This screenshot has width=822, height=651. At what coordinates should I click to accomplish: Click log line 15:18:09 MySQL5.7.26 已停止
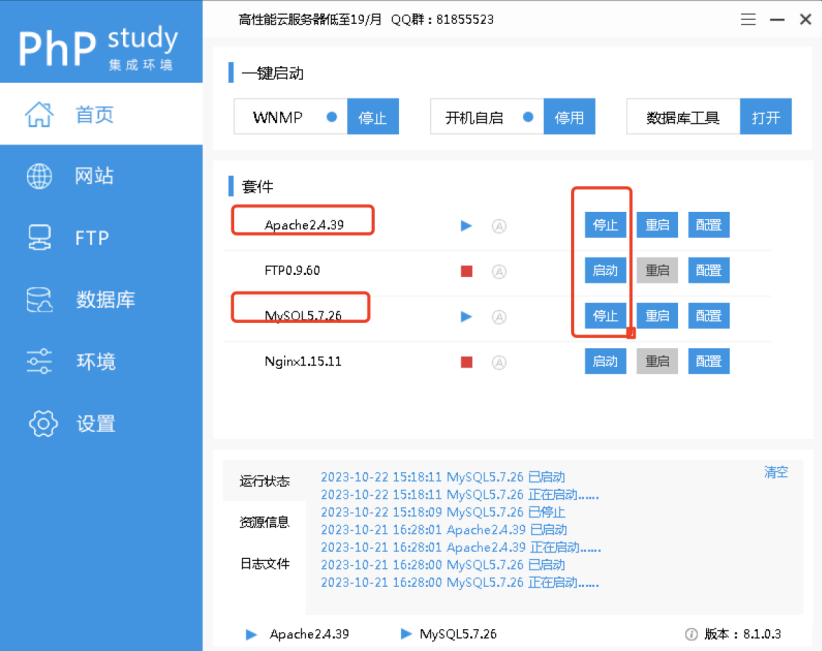click(443, 512)
